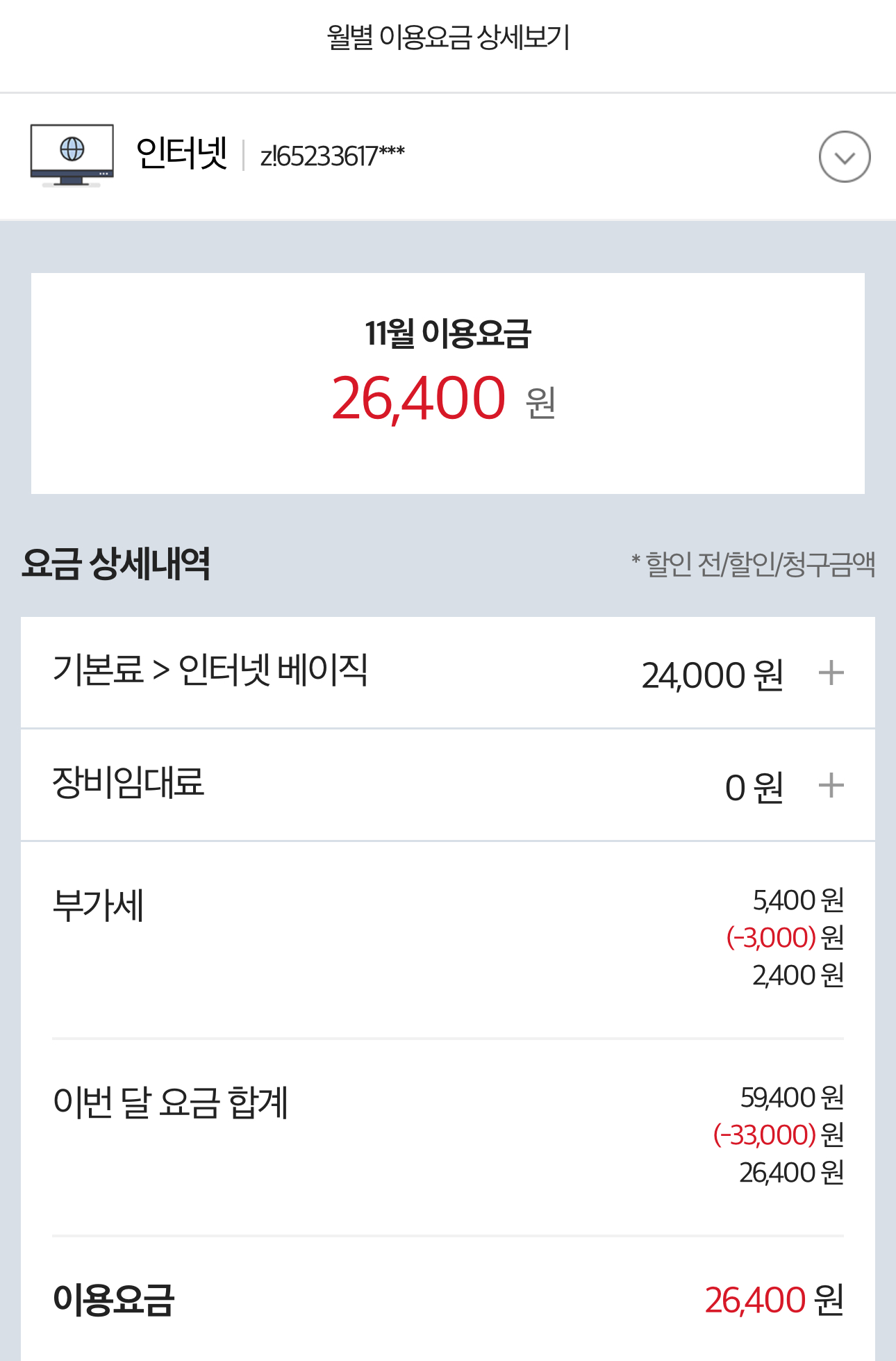Click the internet monitor globe icon

(x=72, y=155)
